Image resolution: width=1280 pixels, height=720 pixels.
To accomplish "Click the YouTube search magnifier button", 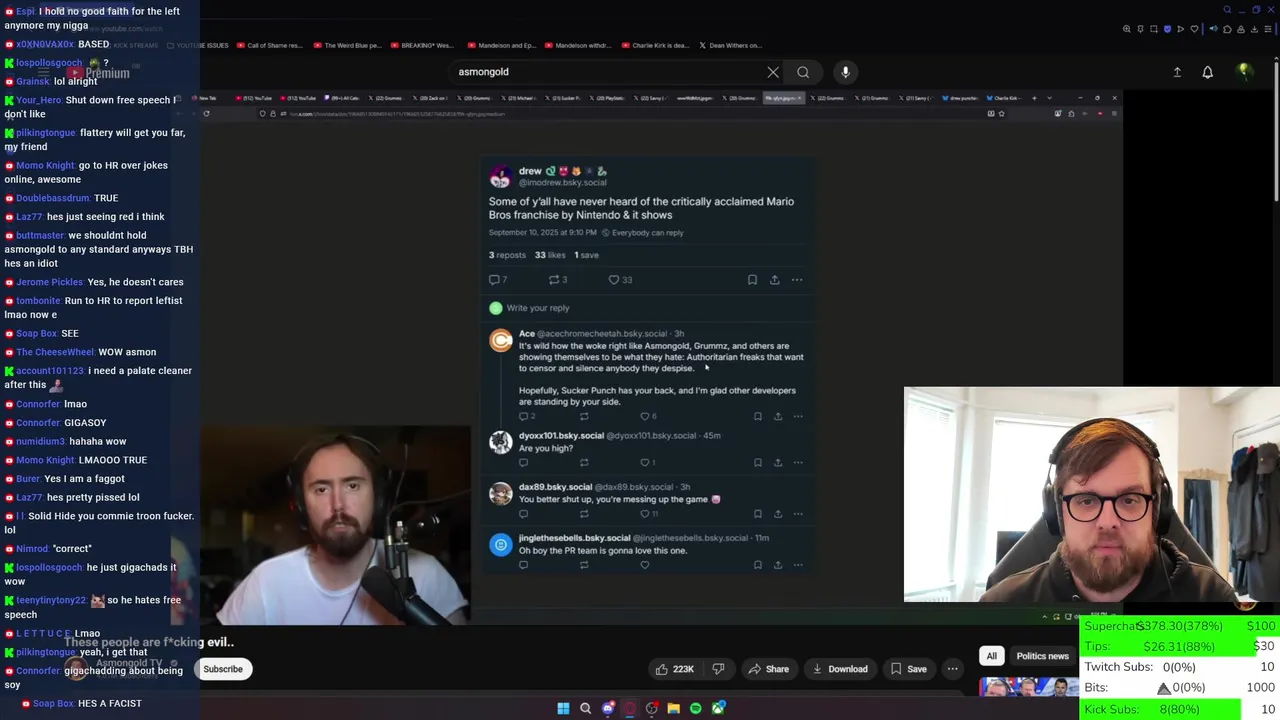I will (x=803, y=72).
